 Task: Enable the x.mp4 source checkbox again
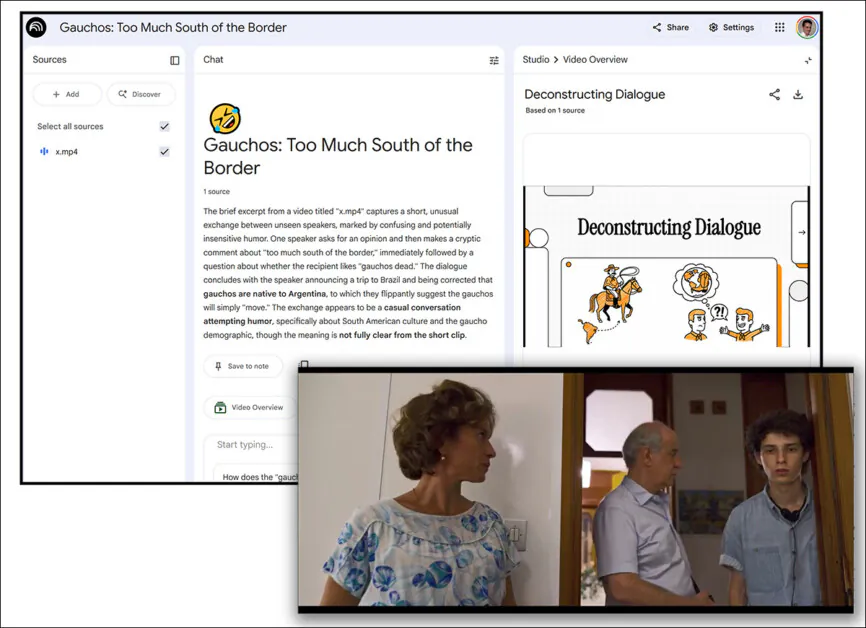(x=165, y=151)
